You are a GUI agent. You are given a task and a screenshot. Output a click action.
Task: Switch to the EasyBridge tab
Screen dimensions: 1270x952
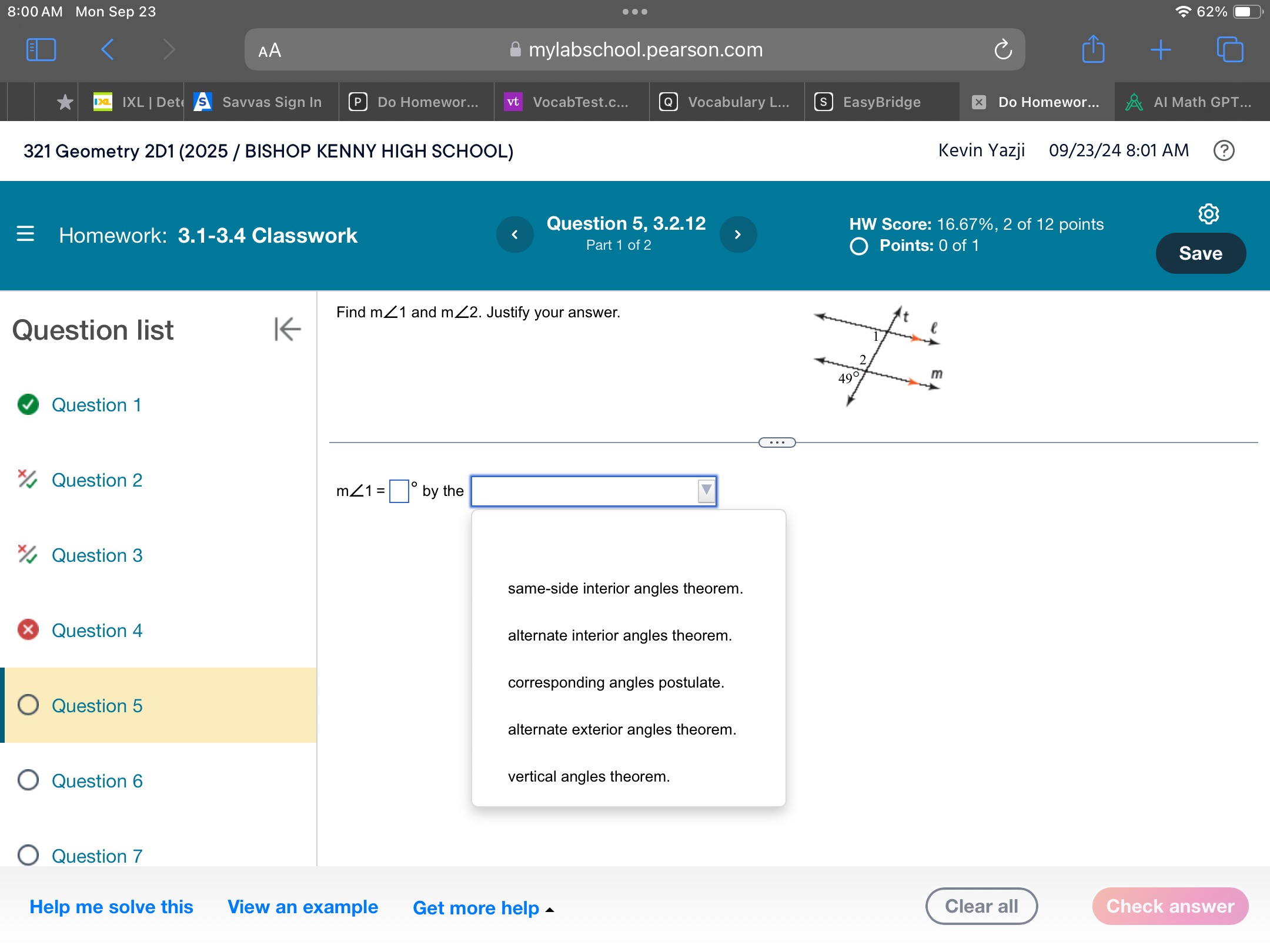(x=882, y=102)
